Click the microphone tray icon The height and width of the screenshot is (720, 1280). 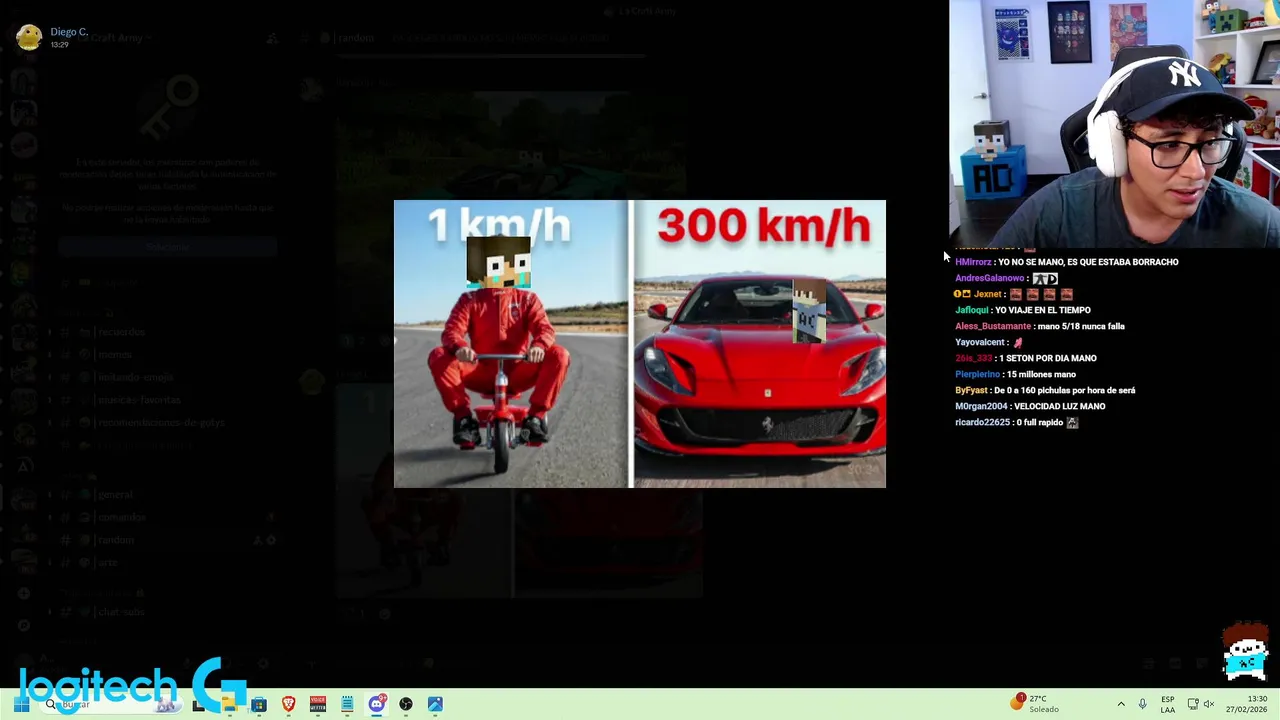click(x=1142, y=704)
